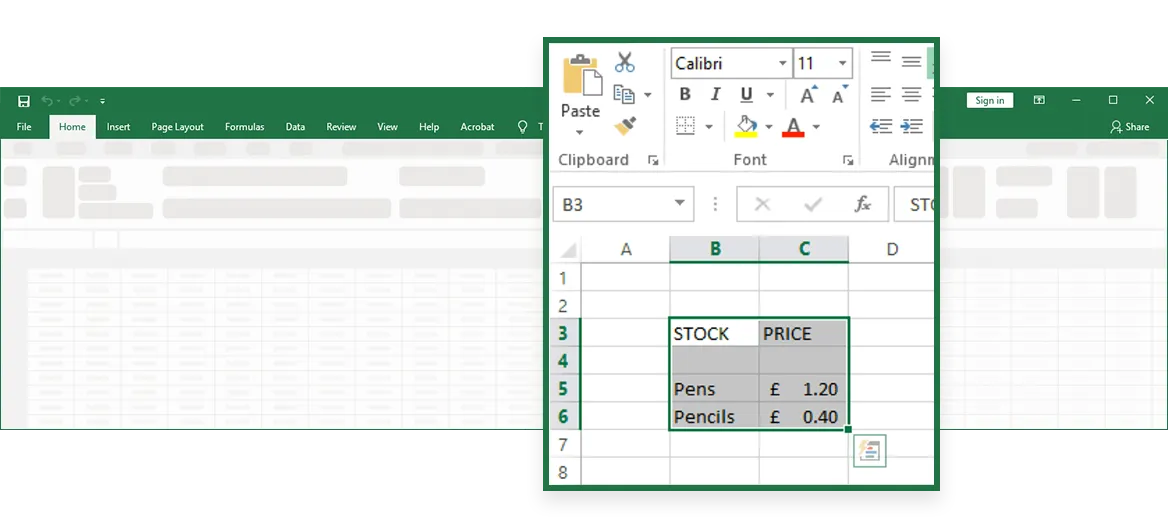
Task: Toggle Bold formatting
Action: pyautogui.click(x=685, y=95)
